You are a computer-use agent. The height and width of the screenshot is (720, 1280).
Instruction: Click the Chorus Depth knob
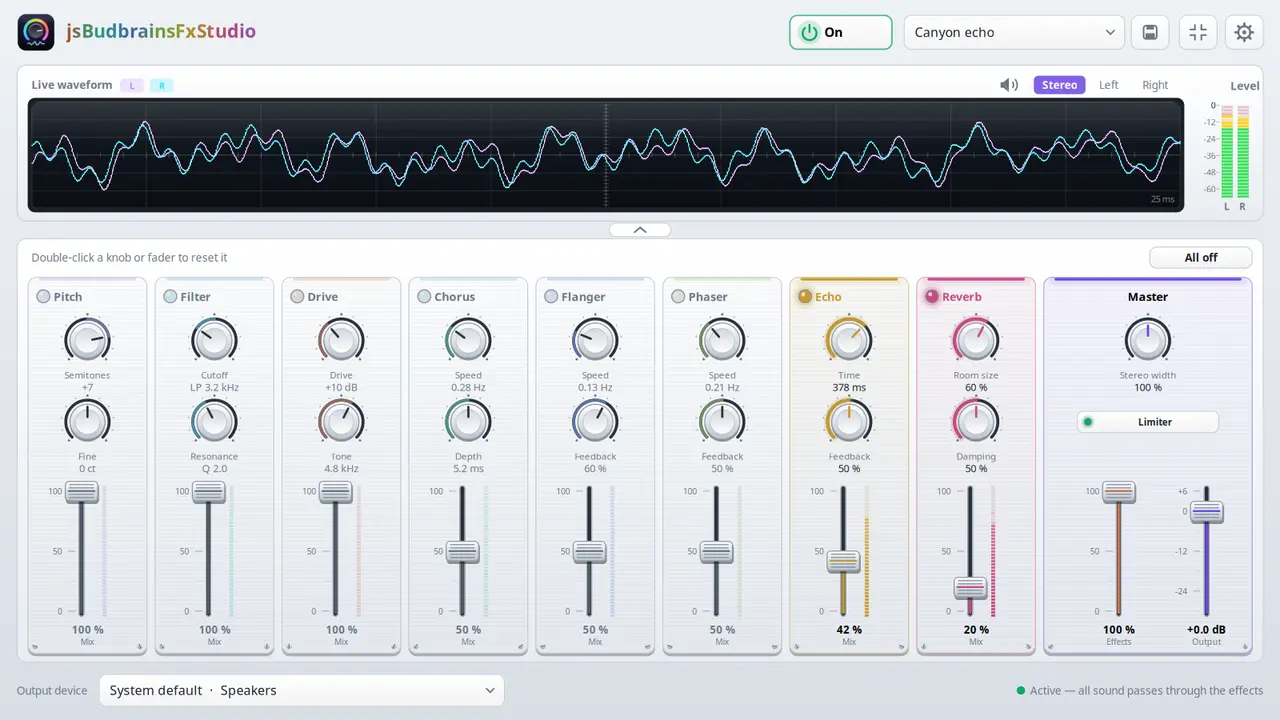click(468, 422)
